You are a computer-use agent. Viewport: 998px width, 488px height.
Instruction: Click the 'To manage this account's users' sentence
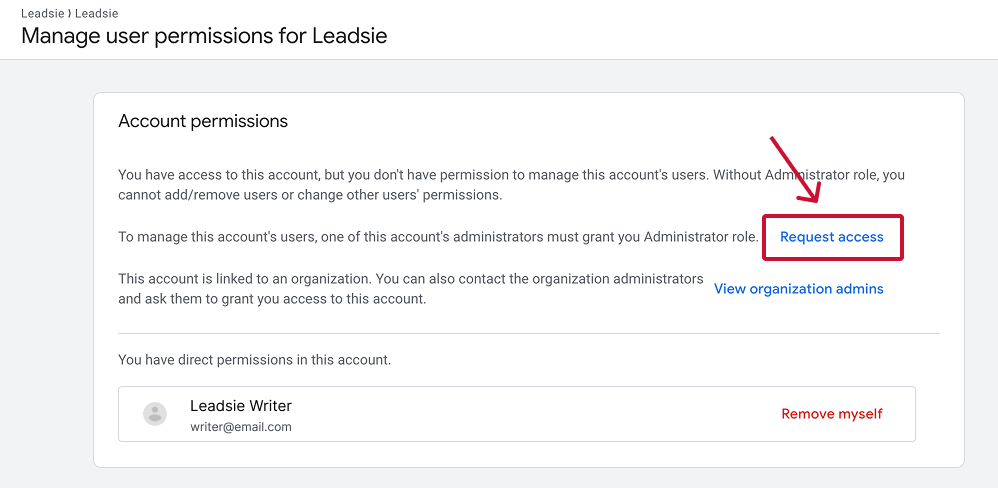(x=439, y=237)
